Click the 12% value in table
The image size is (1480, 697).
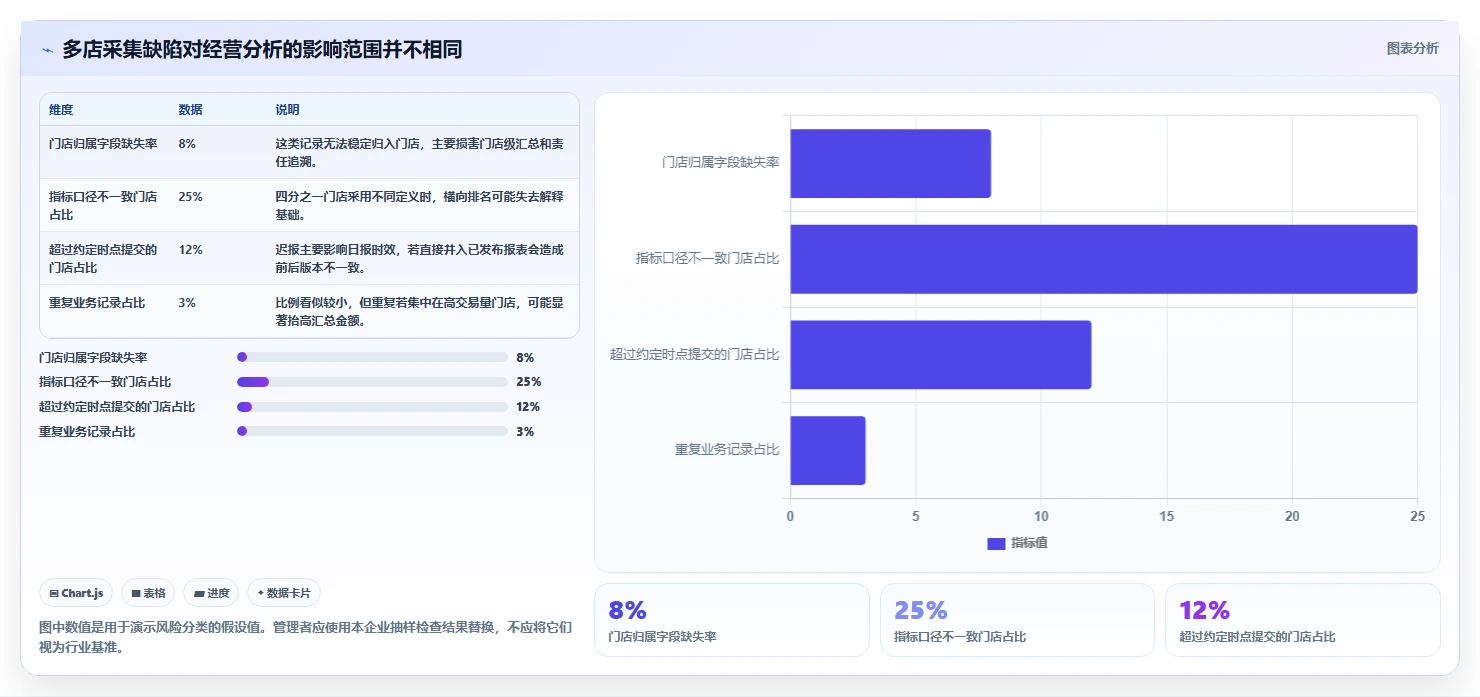[x=190, y=250]
